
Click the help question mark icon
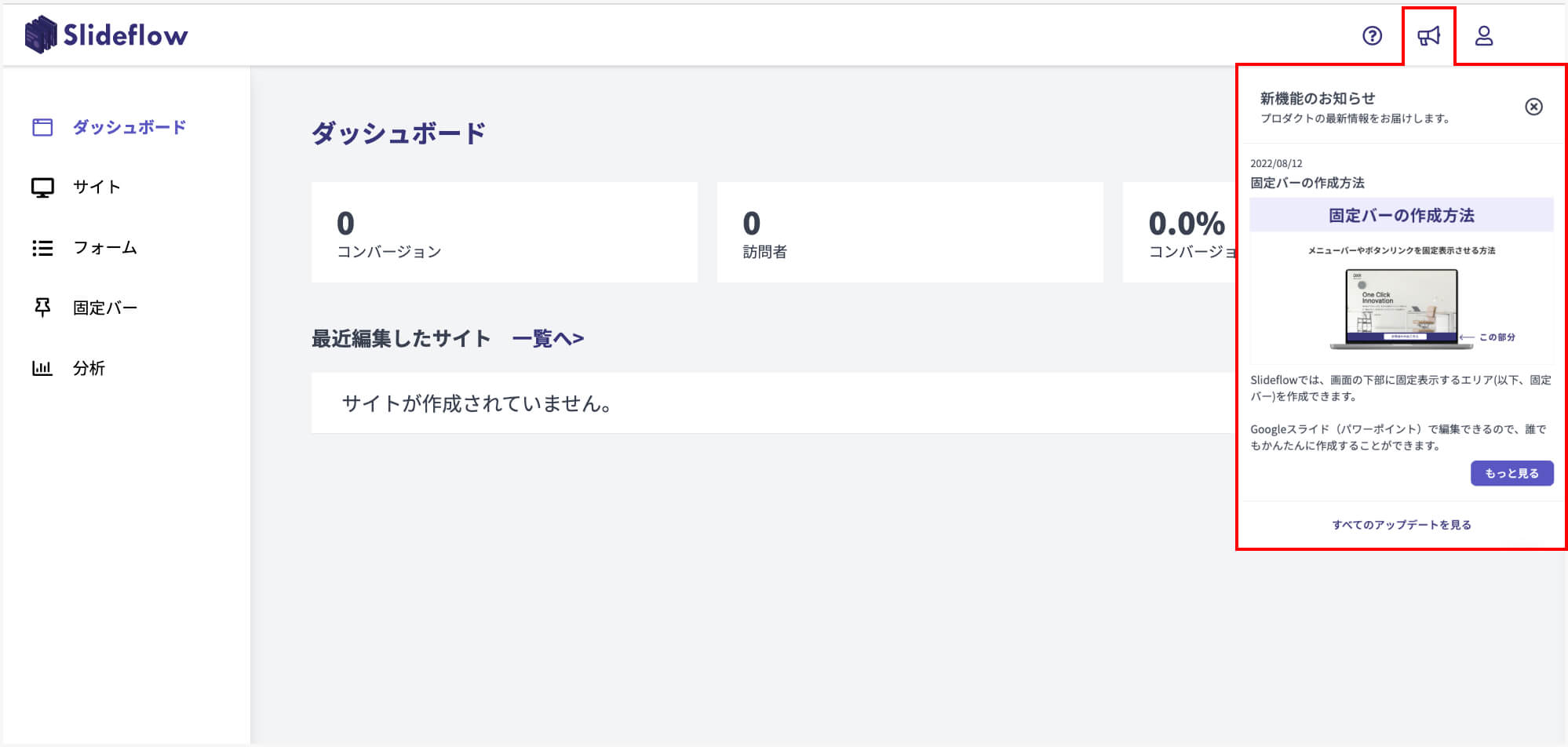[1371, 35]
